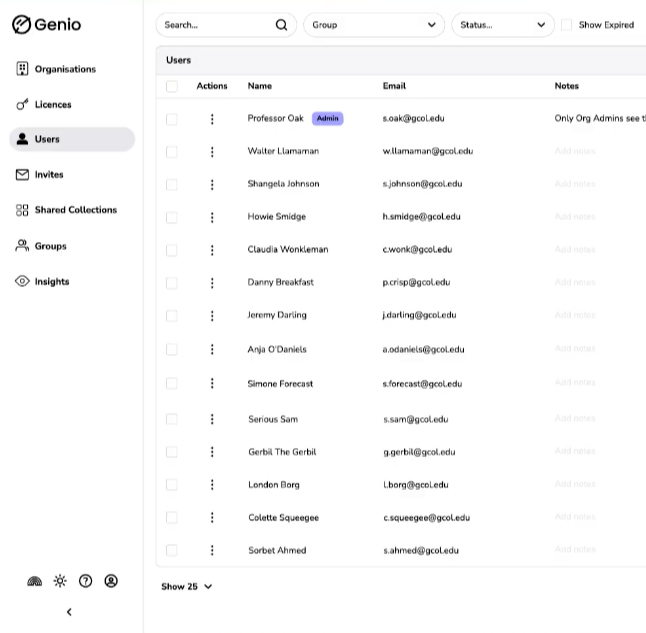
Task: Click email s.forecast@gcol.edu
Action: (422, 384)
